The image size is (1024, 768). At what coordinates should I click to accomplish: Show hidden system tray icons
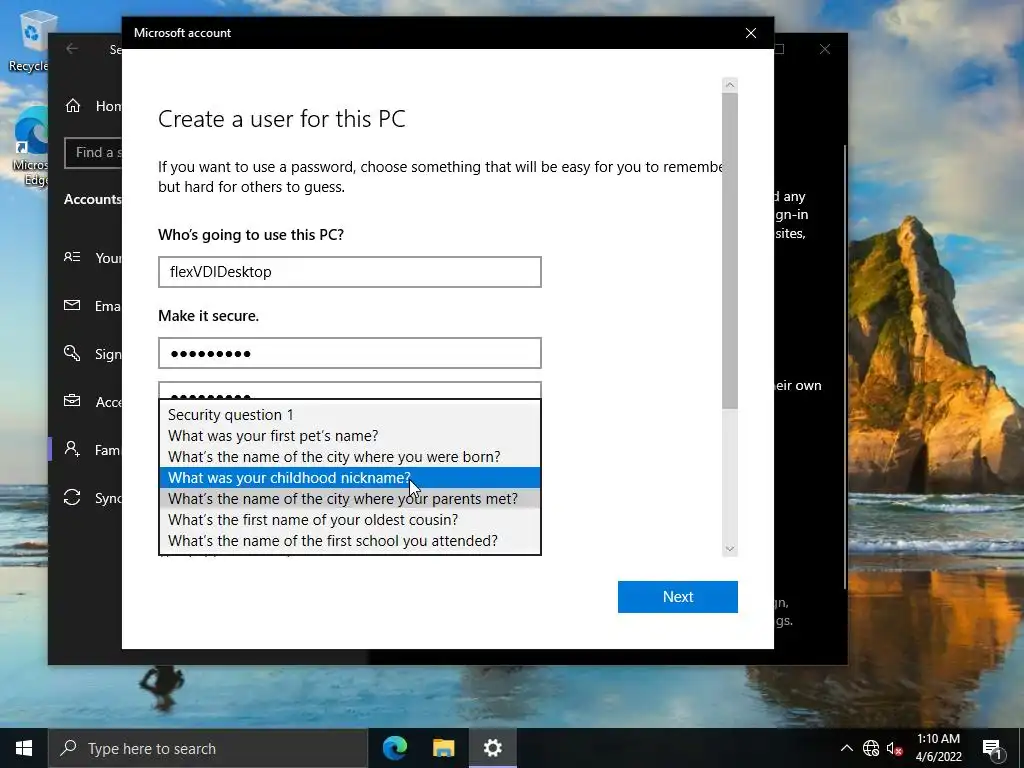[x=846, y=748]
